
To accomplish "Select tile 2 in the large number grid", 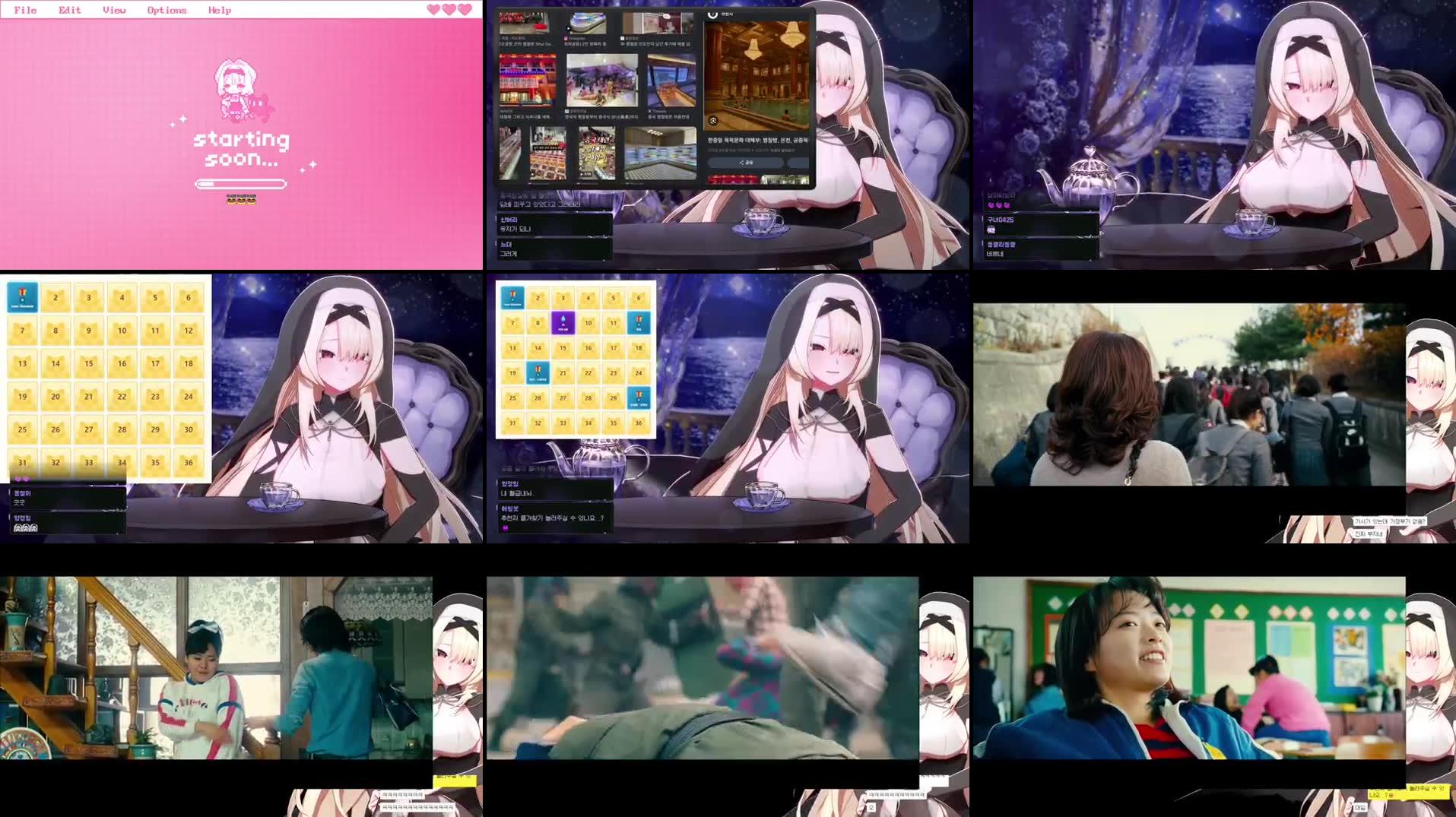I will click(x=56, y=297).
